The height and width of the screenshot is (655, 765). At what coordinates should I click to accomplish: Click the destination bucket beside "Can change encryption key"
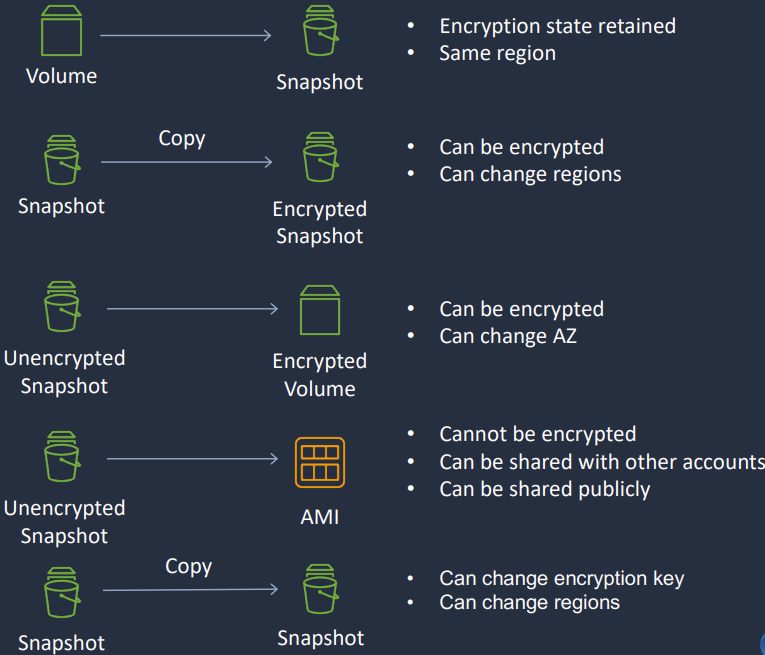pos(320,589)
